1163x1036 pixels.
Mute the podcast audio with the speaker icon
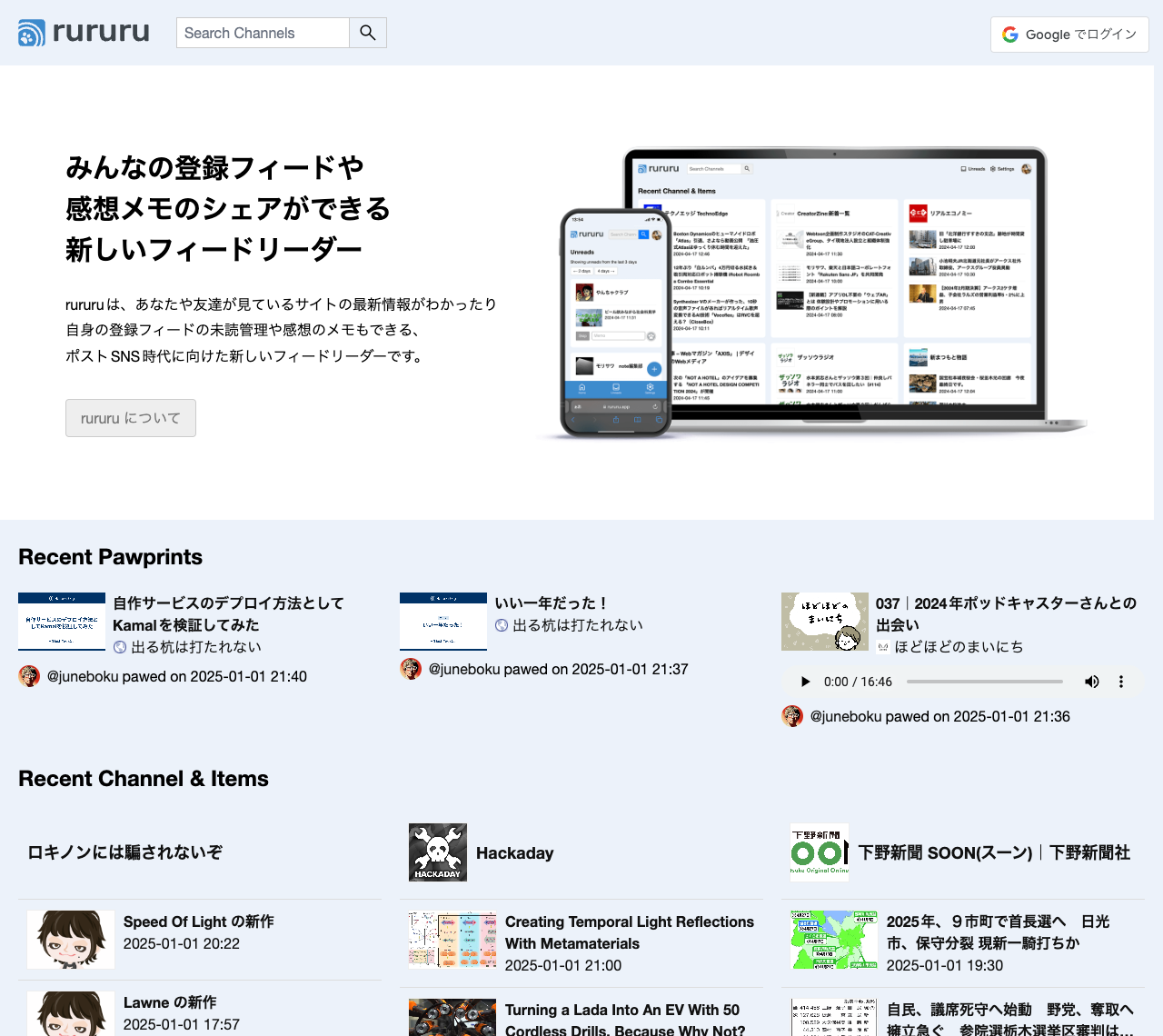[1092, 682]
